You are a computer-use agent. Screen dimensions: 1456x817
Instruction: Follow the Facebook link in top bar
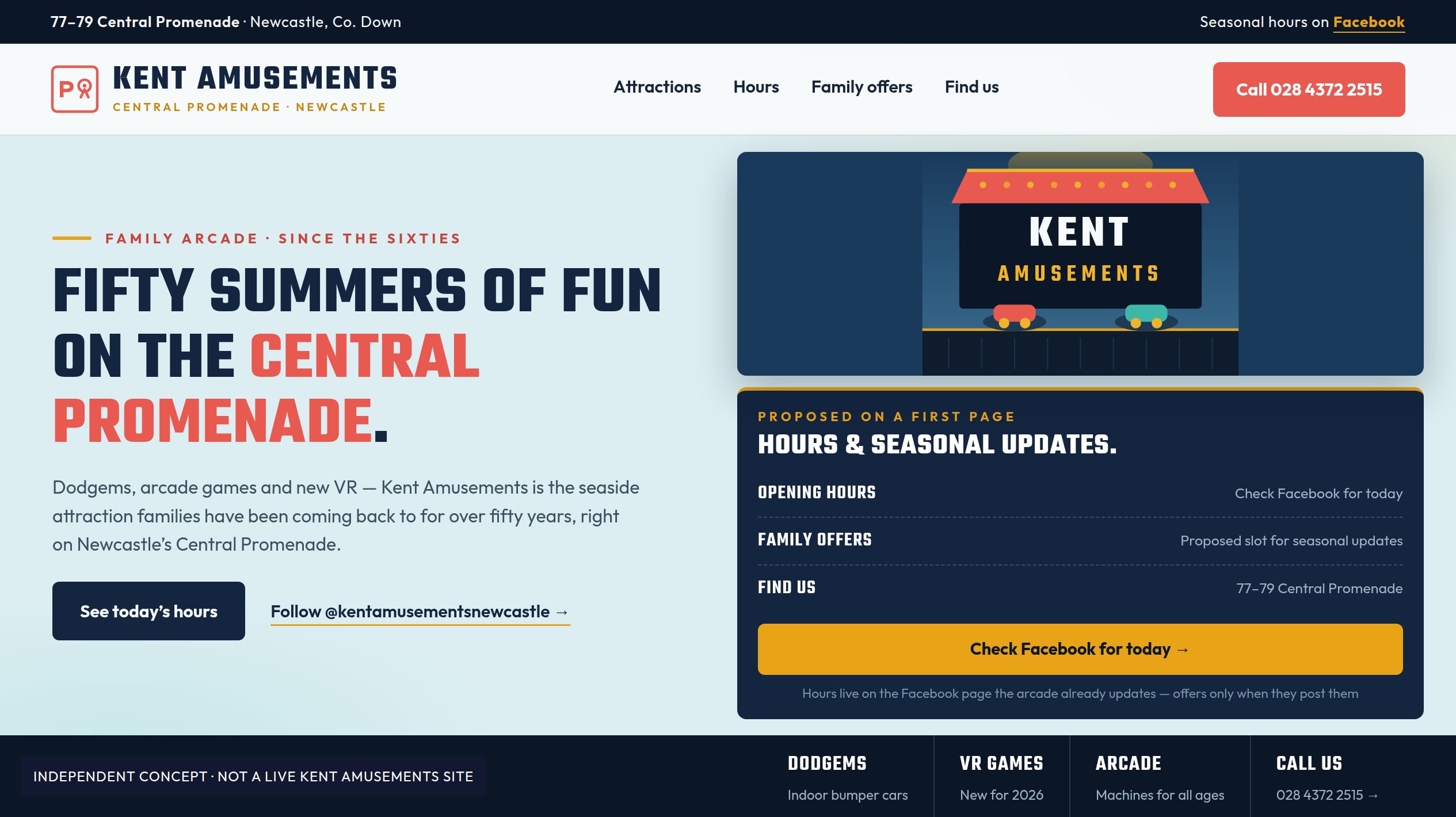(1369, 22)
